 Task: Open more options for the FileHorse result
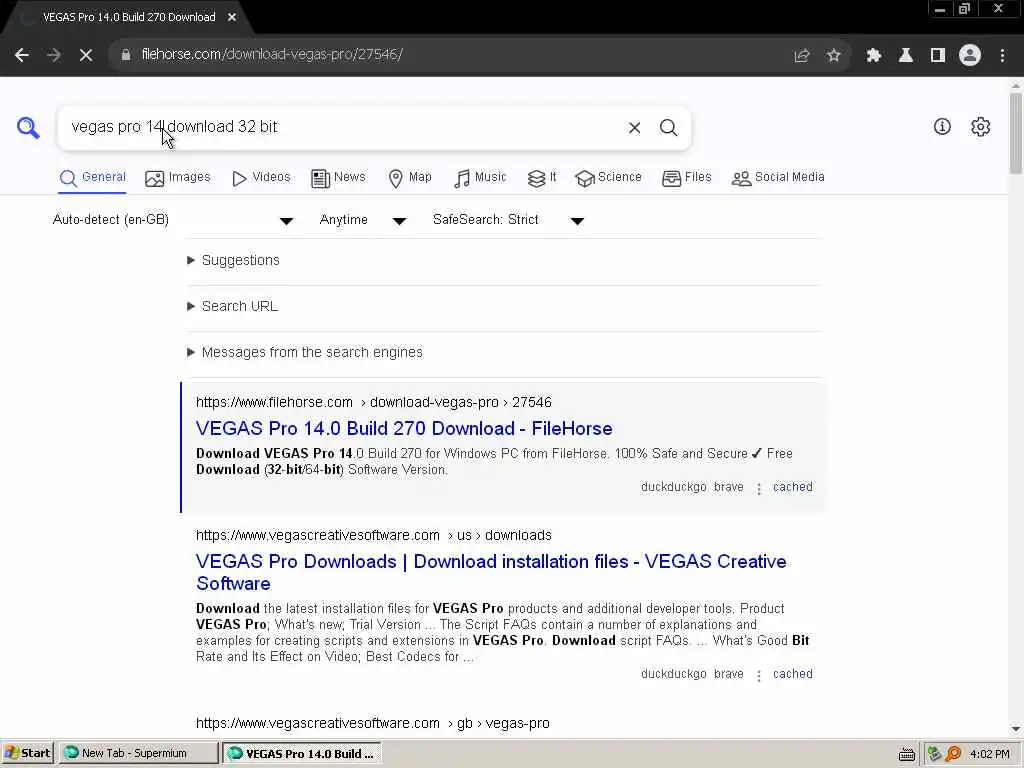coord(759,488)
